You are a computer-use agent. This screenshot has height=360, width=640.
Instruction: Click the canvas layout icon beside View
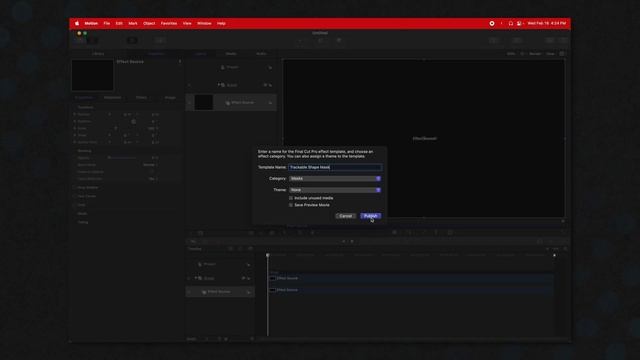pos(562,53)
